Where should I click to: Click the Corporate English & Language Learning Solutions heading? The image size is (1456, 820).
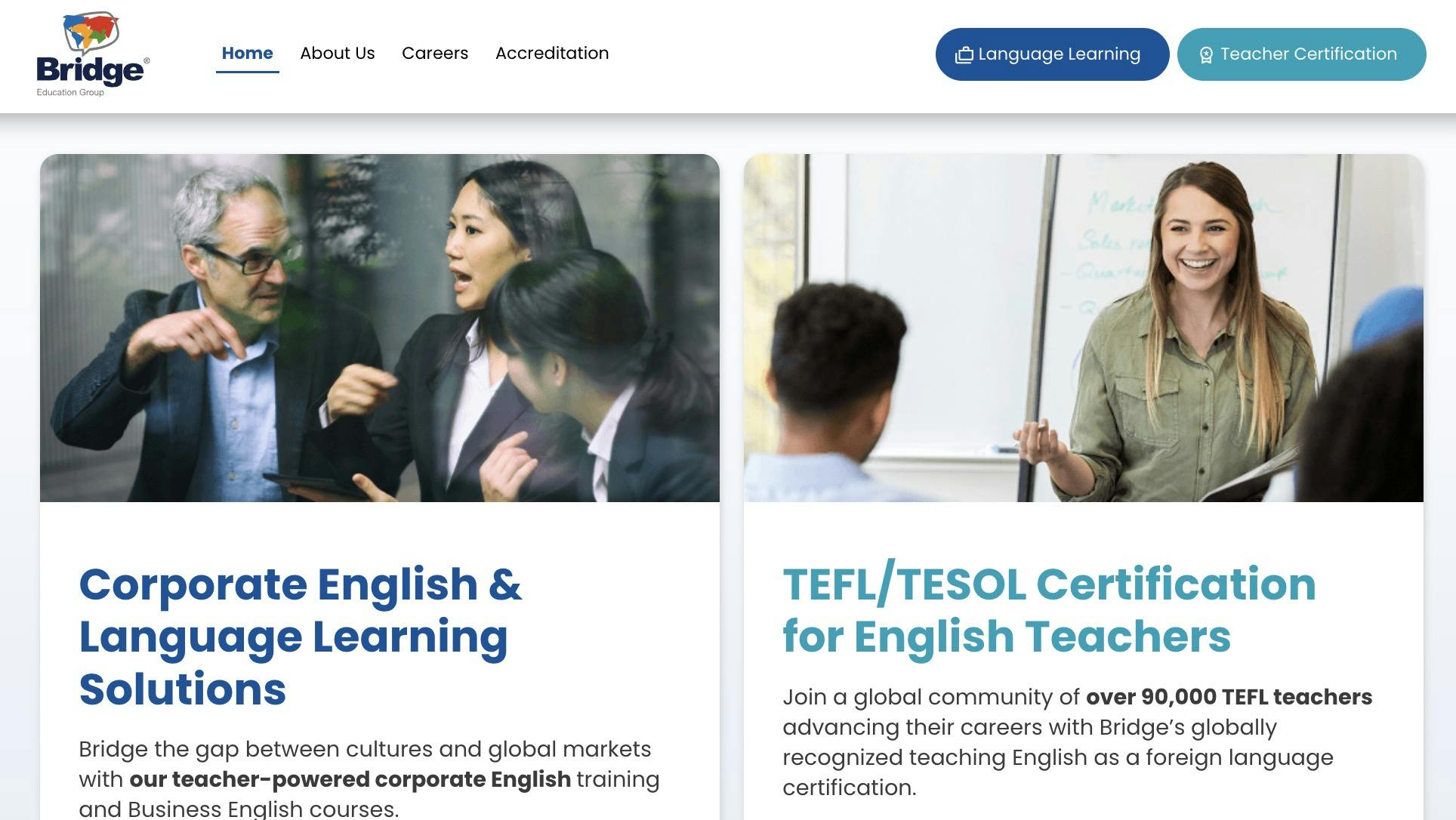[301, 636]
